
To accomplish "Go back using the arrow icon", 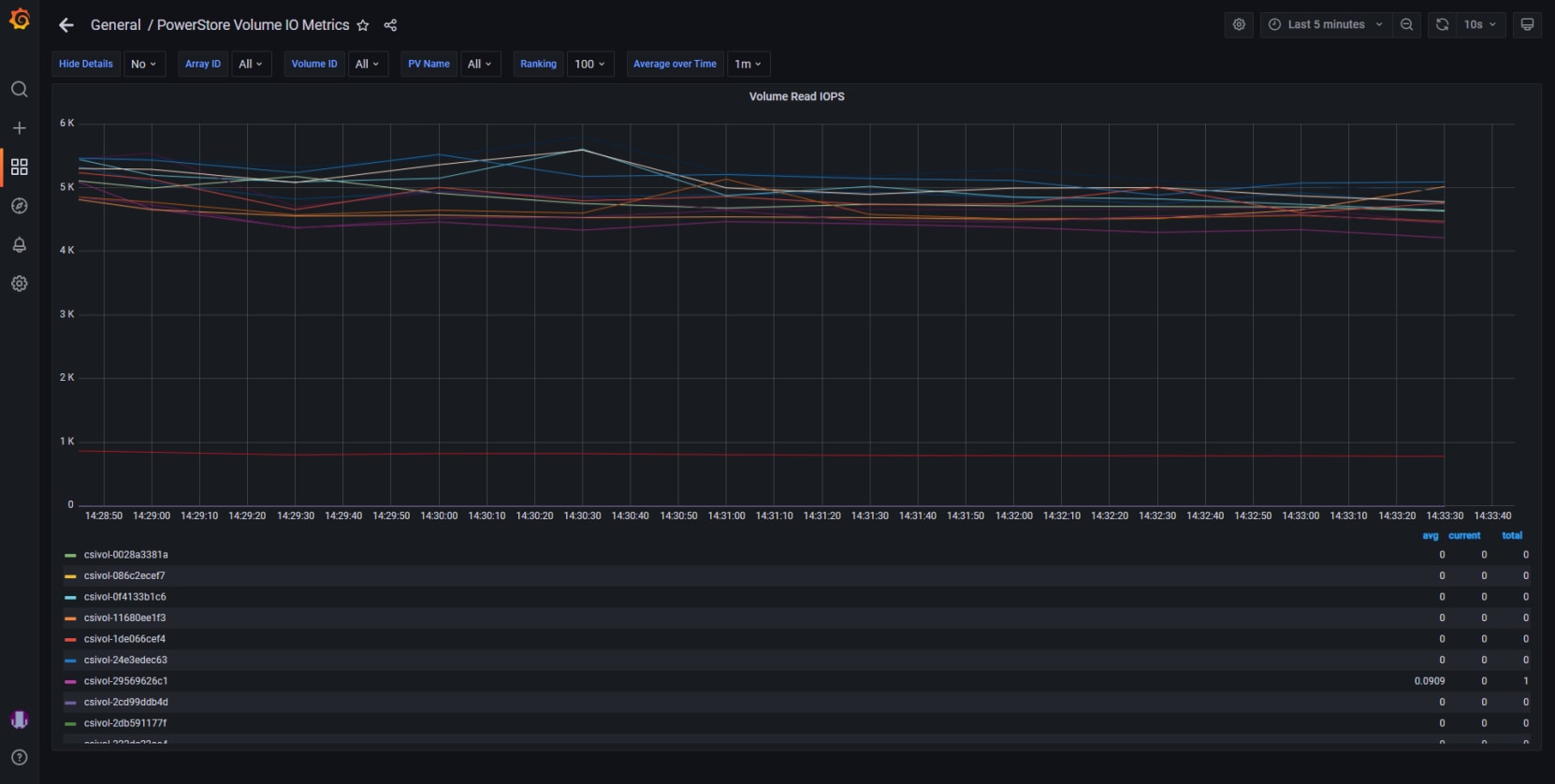I will pos(65,25).
